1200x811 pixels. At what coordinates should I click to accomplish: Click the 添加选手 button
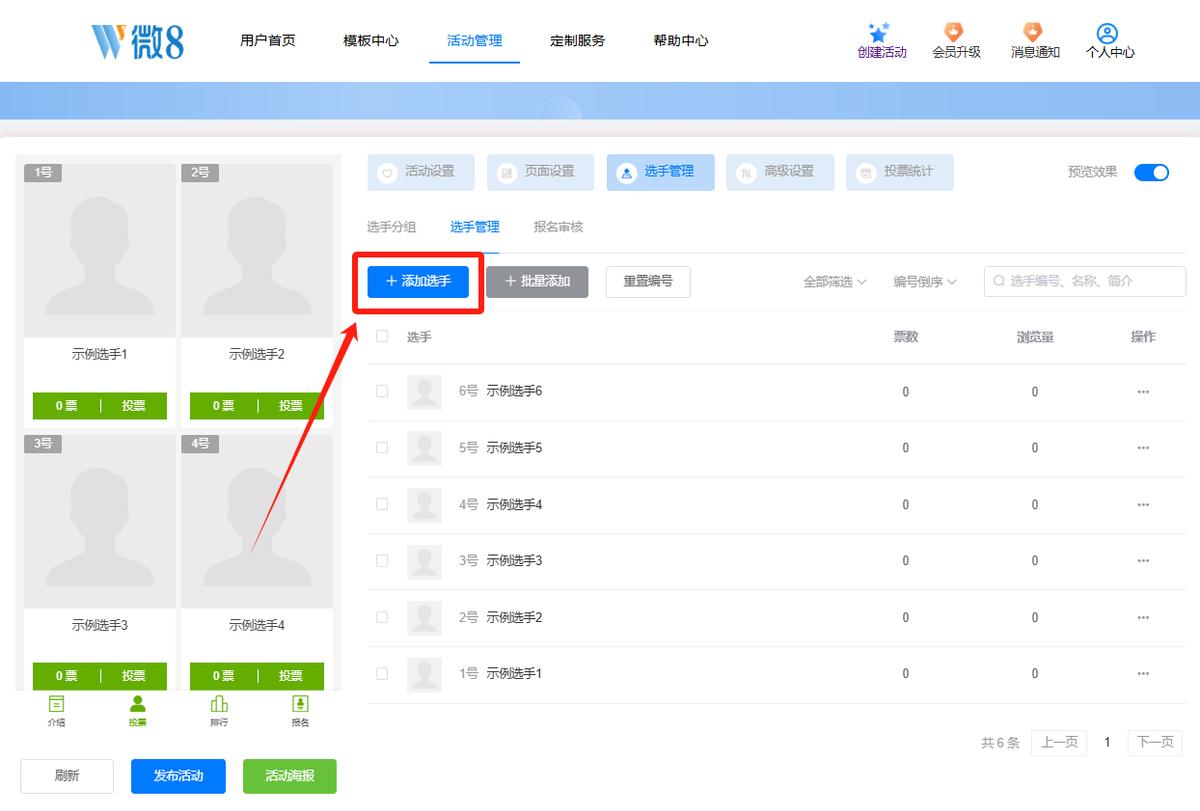coord(418,282)
